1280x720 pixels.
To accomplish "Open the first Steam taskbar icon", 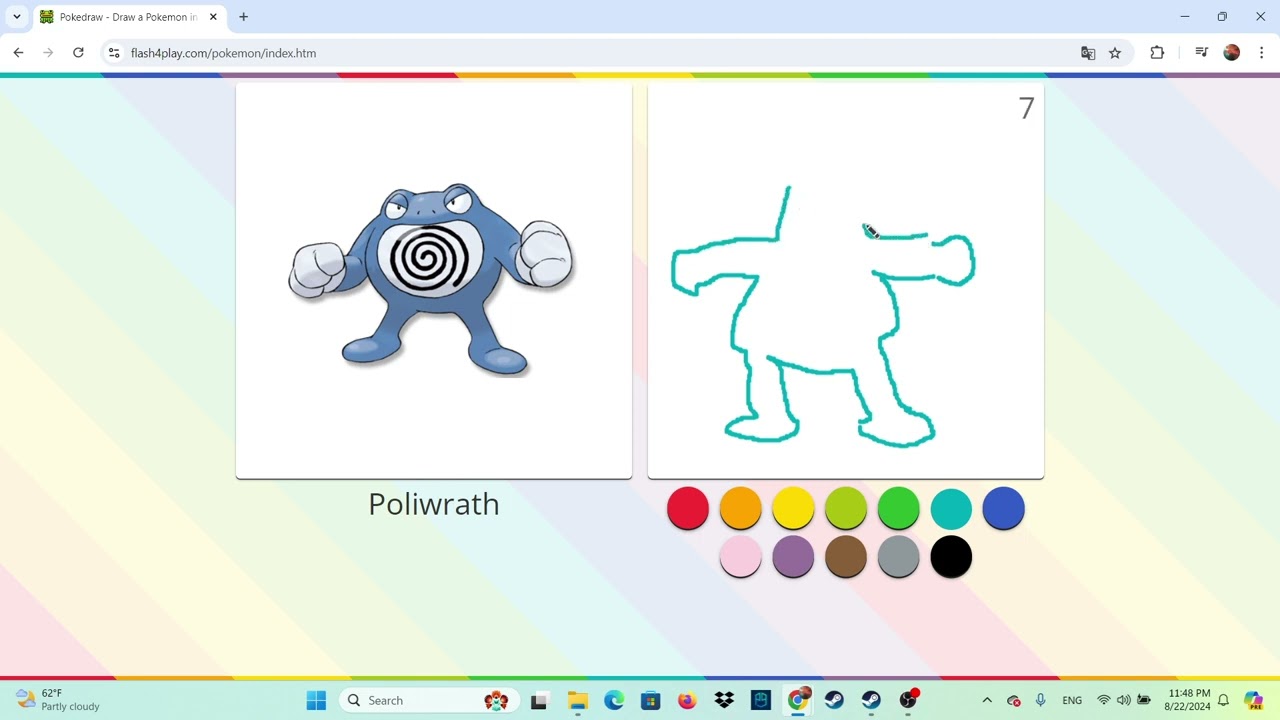I will coord(834,700).
